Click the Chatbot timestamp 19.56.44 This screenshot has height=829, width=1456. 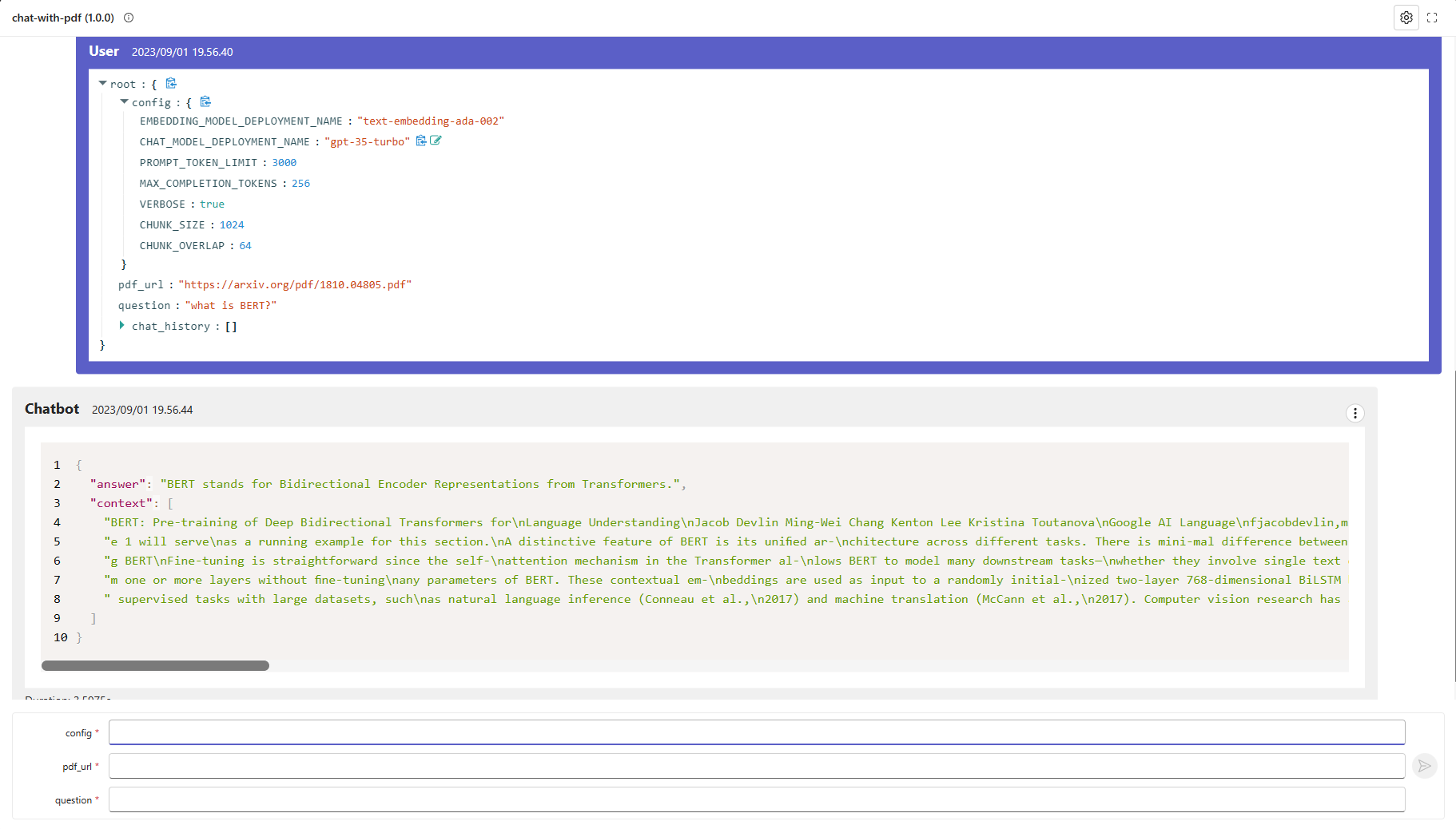(142, 410)
